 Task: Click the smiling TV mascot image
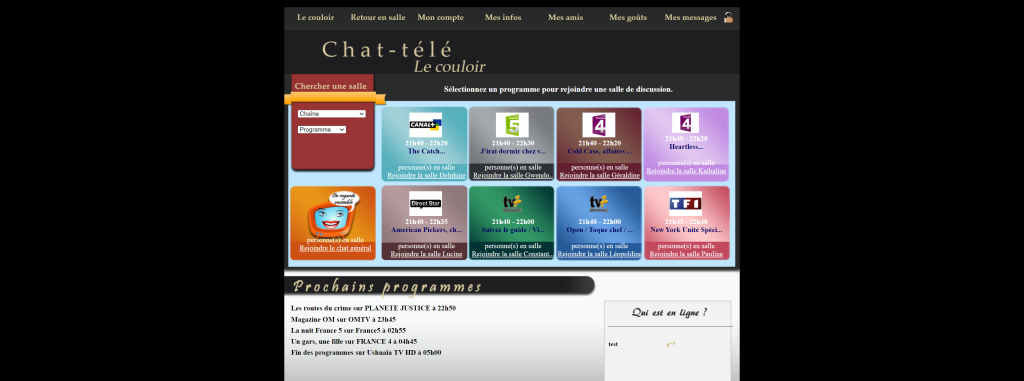pos(333,213)
